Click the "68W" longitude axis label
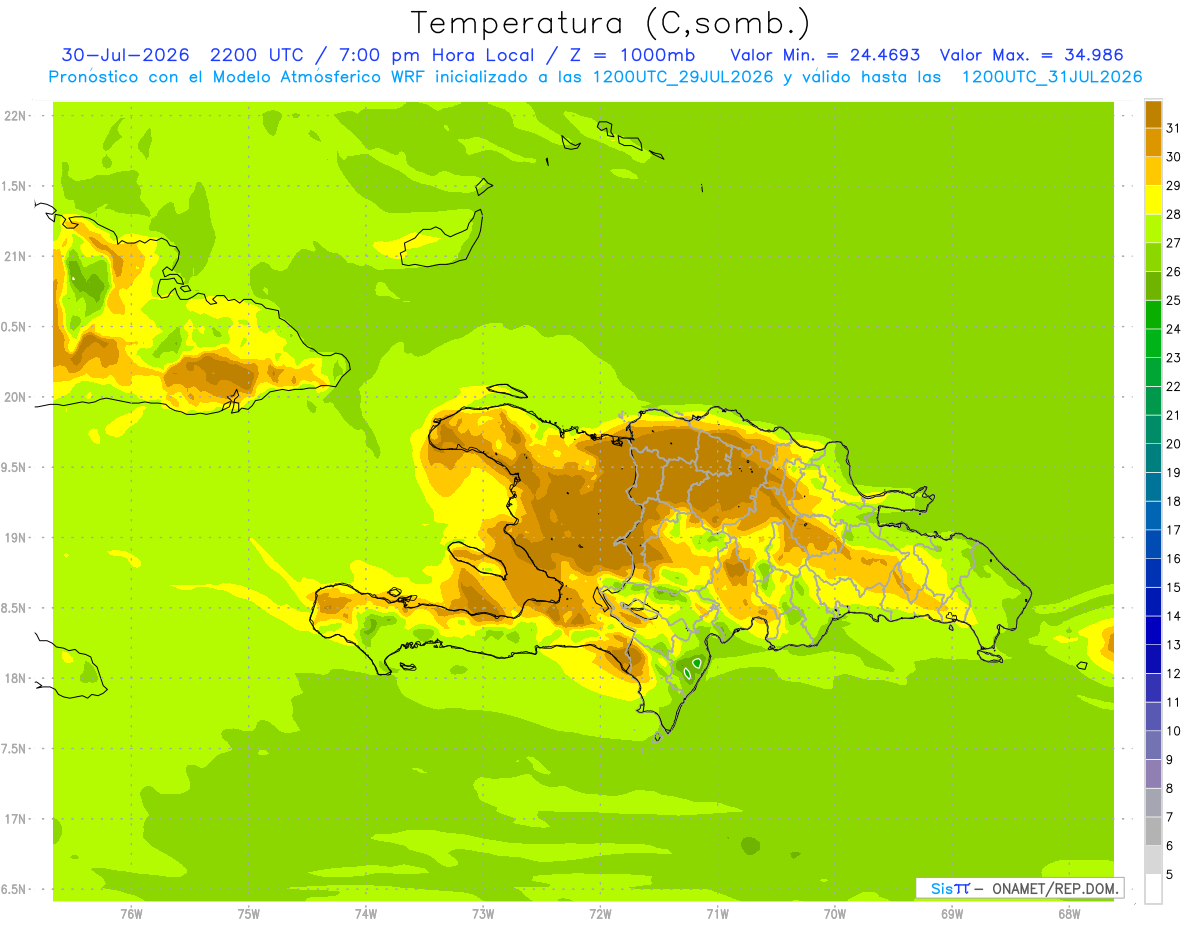 [1069, 913]
